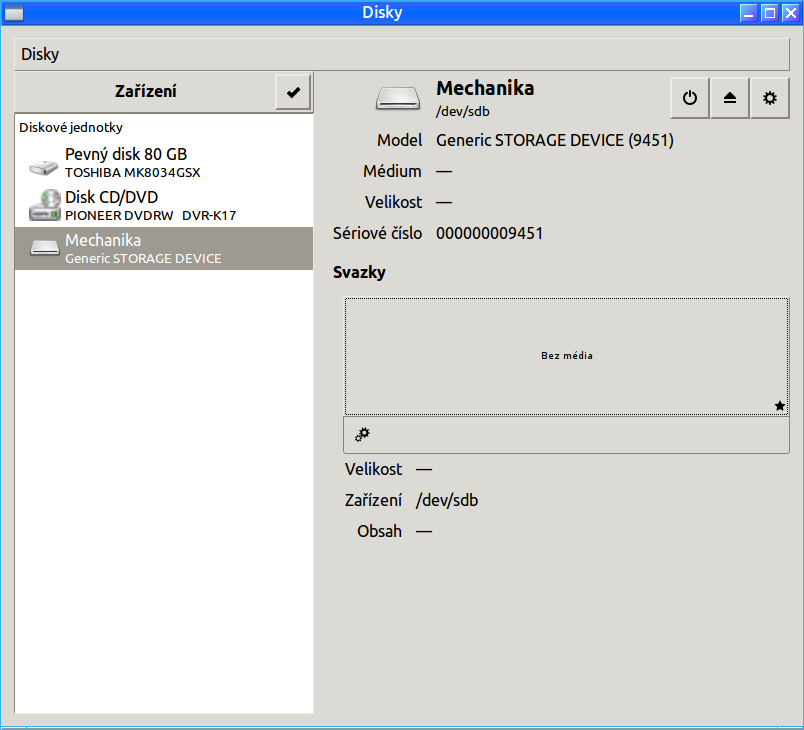Click the model Generic STORAGE DEVICE (9451)

click(x=555, y=140)
